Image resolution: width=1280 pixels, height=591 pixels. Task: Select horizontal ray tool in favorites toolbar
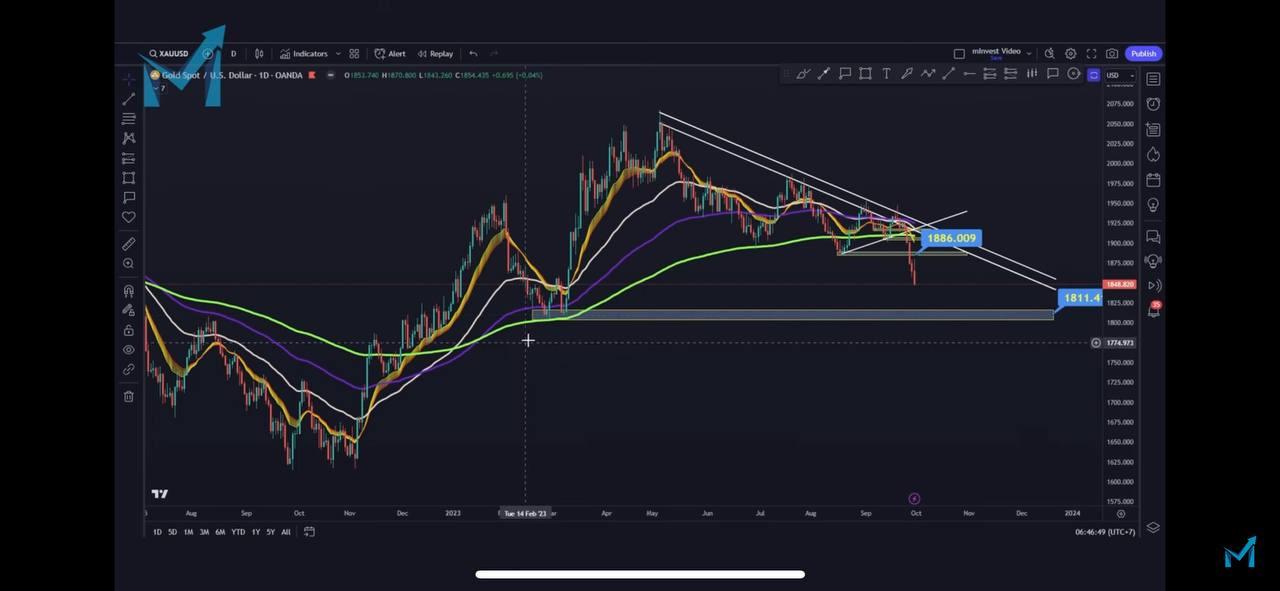(969, 74)
